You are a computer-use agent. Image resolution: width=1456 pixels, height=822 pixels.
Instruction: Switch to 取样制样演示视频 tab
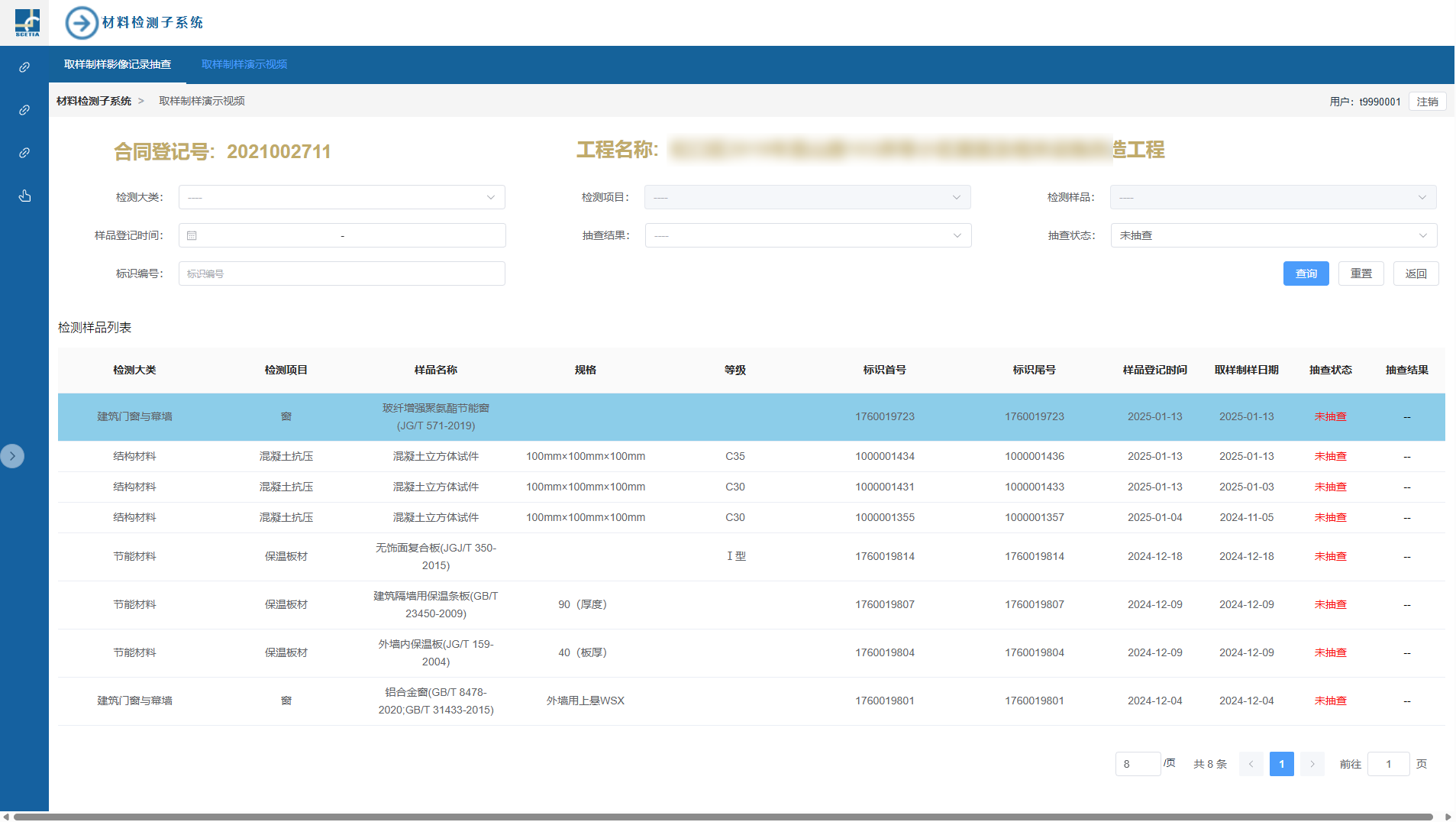point(244,64)
